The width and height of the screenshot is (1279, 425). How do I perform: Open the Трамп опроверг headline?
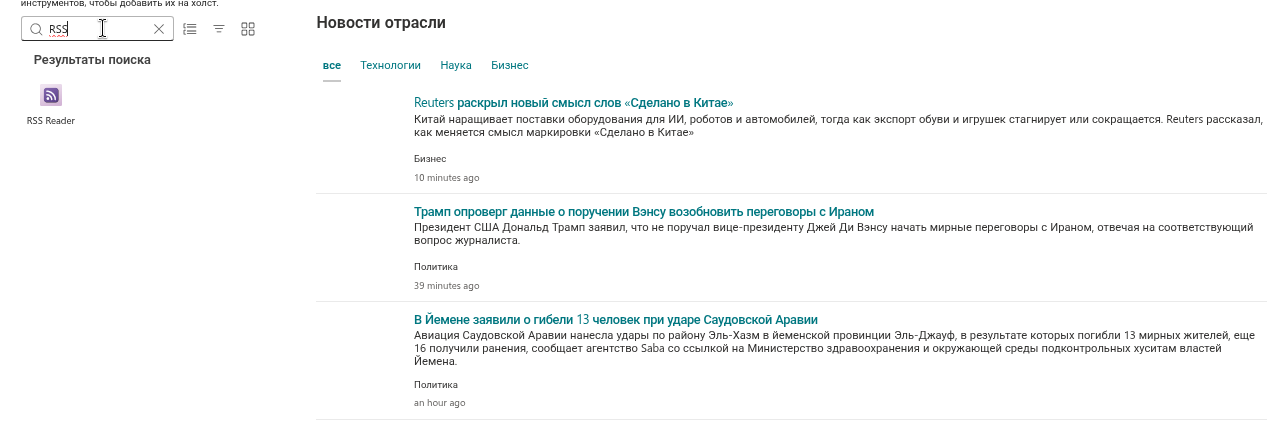coord(644,212)
